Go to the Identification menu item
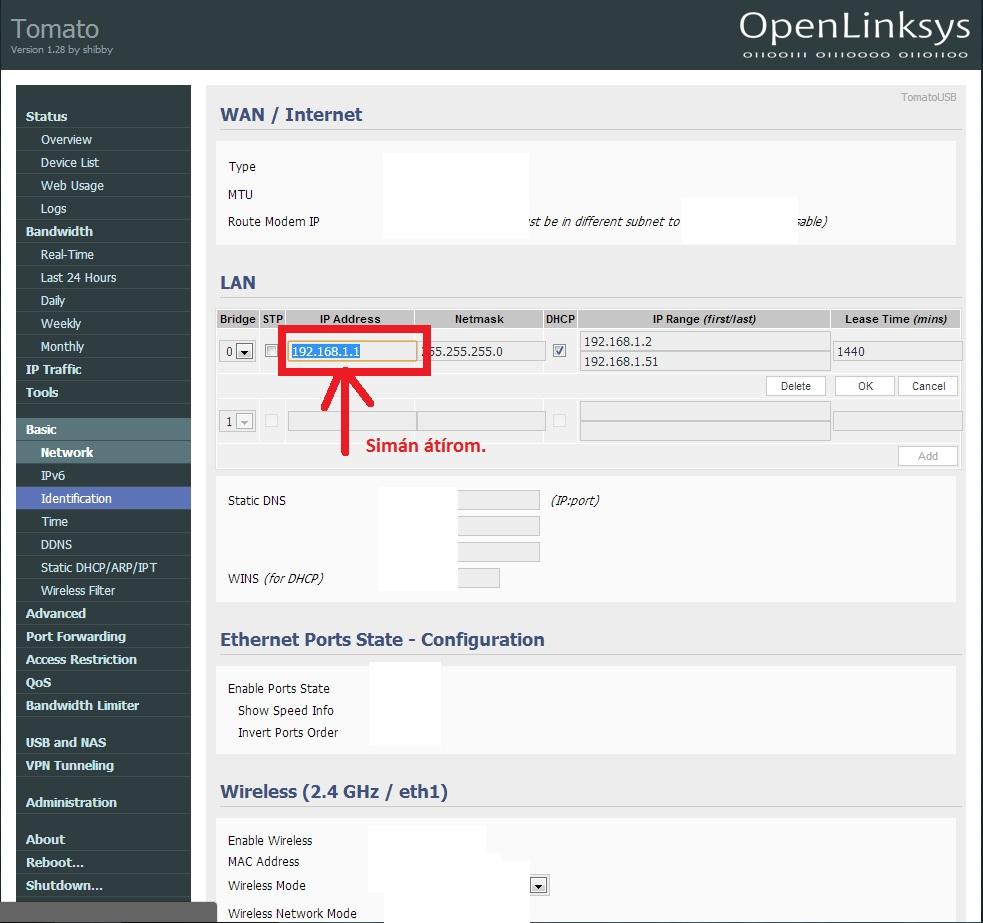Image resolution: width=983 pixels, height=923 pixels. click(x=76, y=498)
